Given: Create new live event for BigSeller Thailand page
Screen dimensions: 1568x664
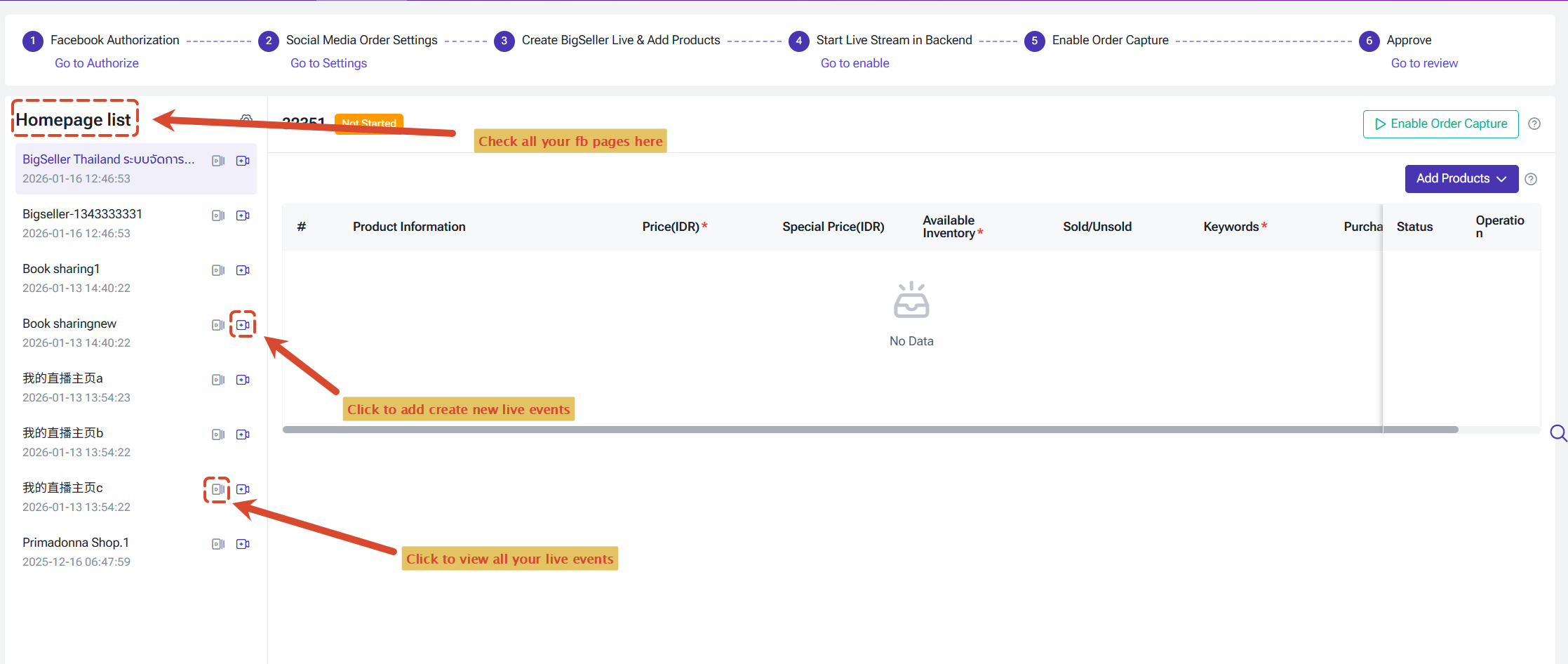Looking at the screenshot, I should 243,161.
